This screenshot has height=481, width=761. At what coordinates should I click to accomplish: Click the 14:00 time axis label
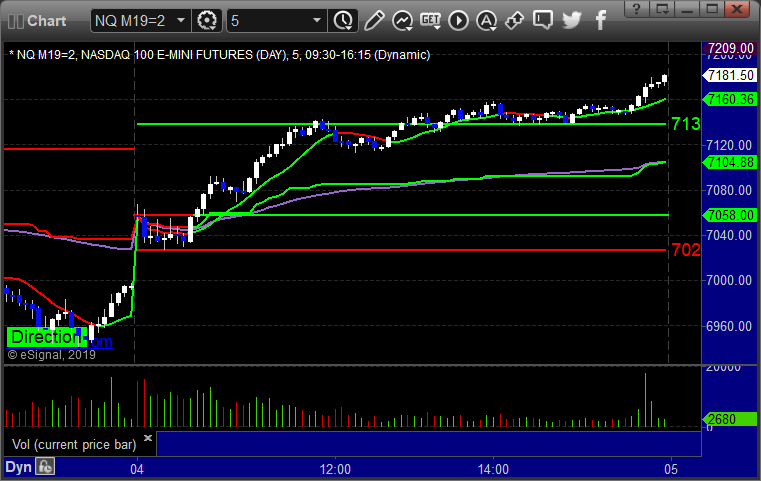coord(493,469)
